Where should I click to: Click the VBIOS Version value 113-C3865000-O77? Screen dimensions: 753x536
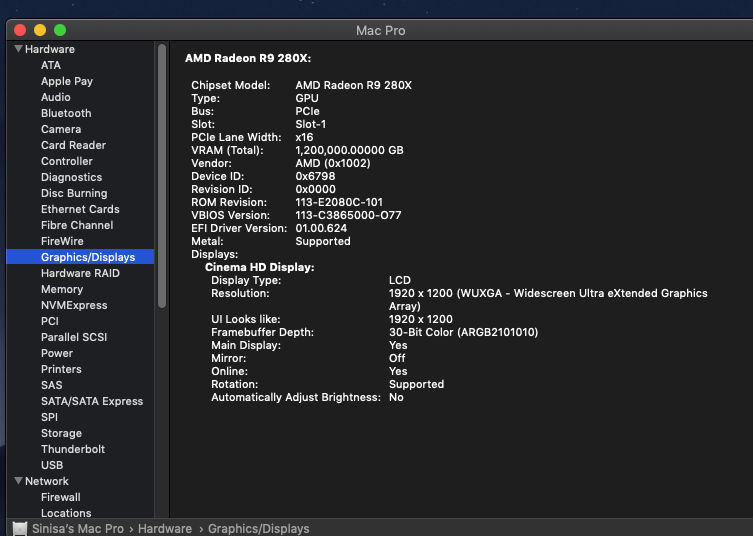click(348, 215)
